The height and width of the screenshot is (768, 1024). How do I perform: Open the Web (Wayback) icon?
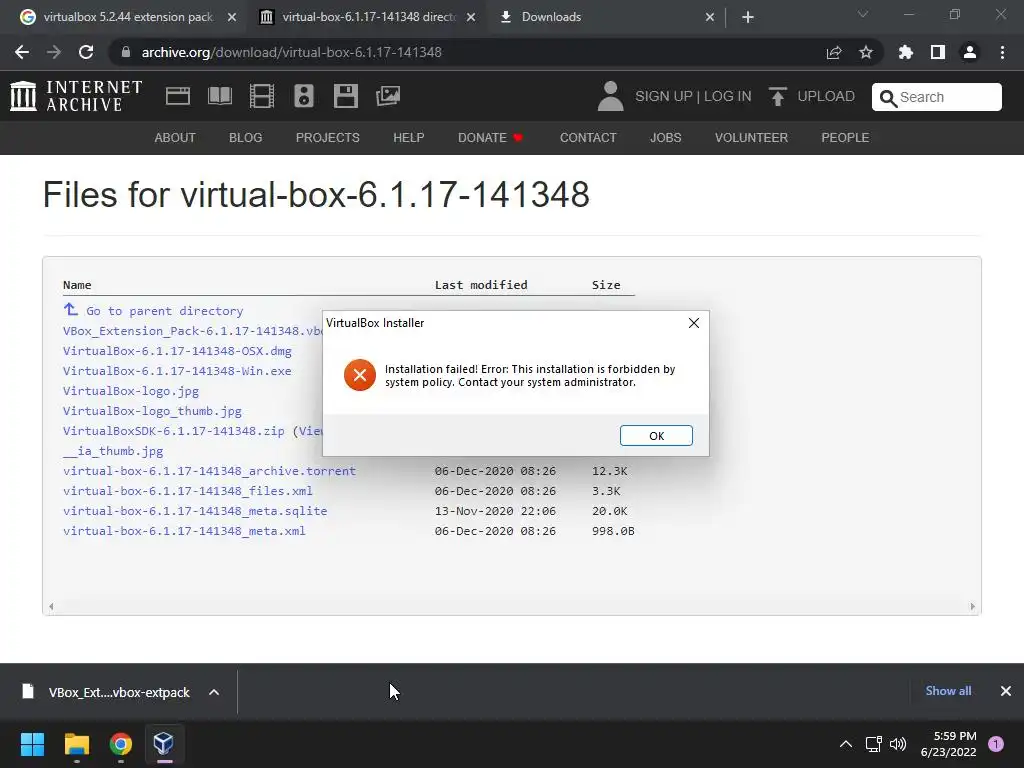click(x=178, y=96)
